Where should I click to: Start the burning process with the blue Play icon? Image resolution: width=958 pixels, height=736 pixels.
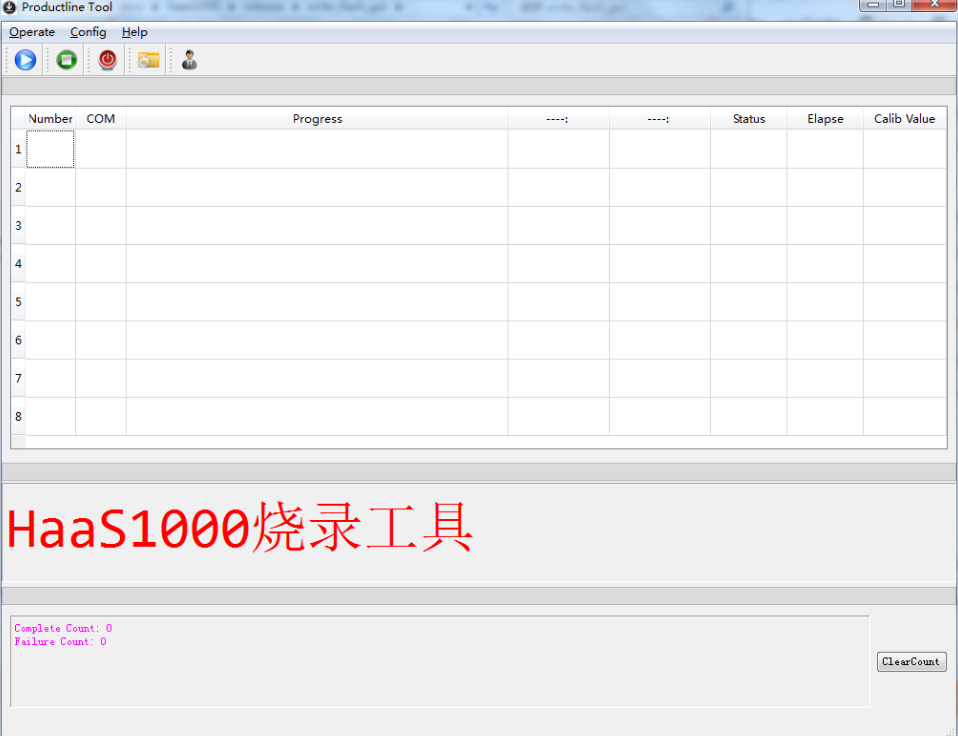(x=24, y=59)
